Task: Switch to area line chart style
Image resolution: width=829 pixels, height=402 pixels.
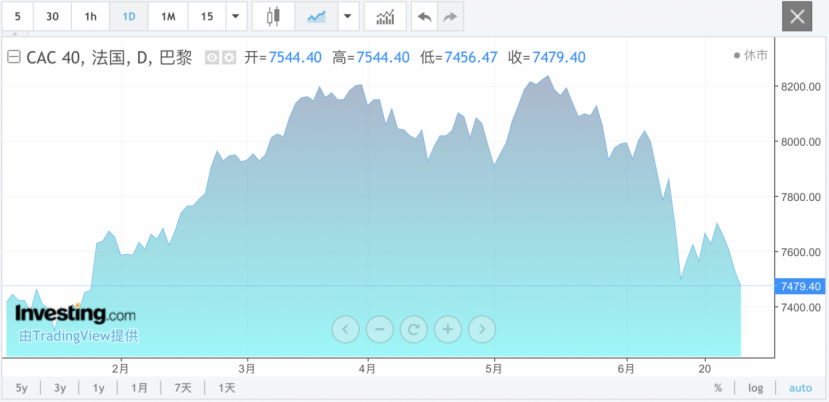Action: click(x=316, y=17)
